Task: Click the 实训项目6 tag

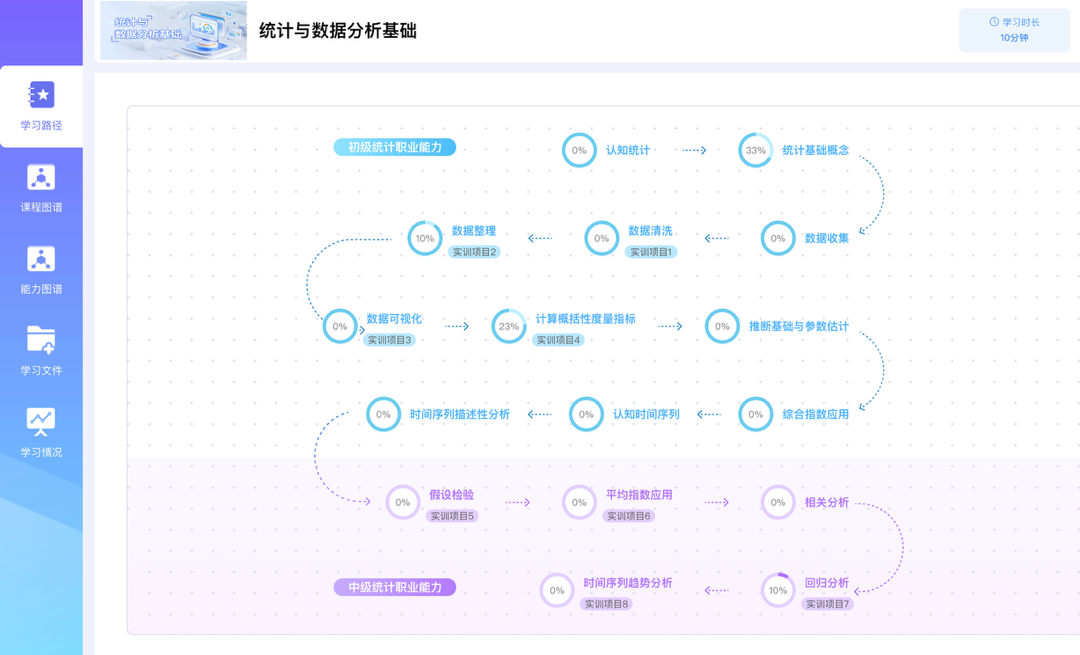Action: [628, 516]
